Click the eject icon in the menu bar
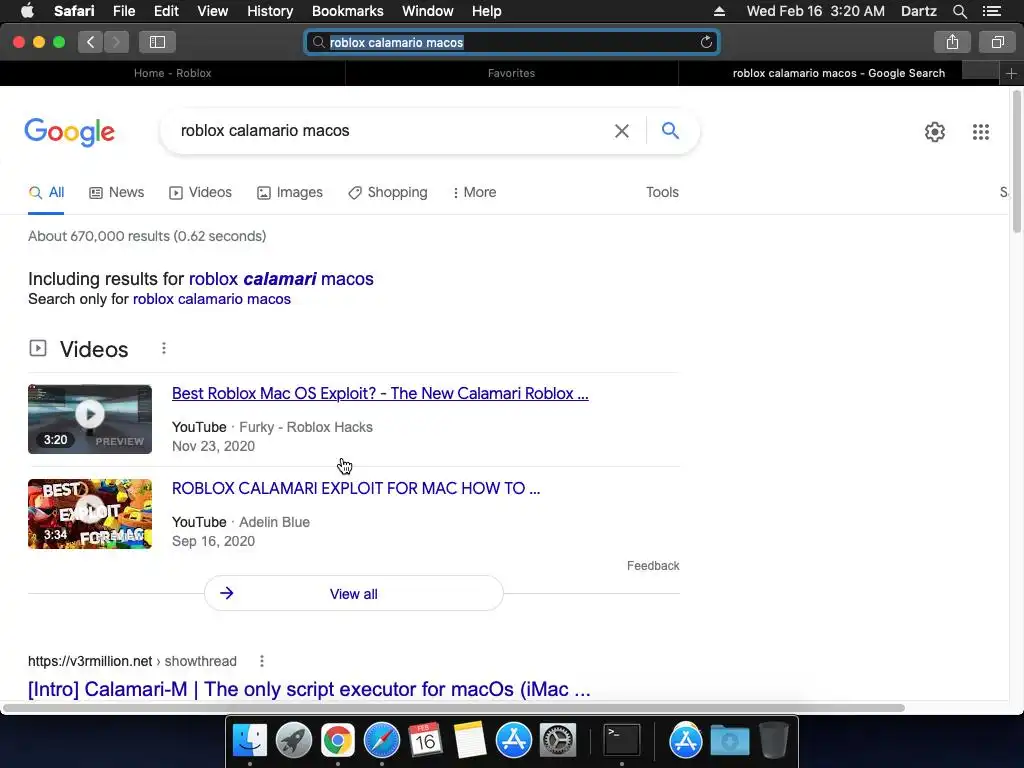The image size is (1024, 768). pyautogui.click(x=719, y=11)
